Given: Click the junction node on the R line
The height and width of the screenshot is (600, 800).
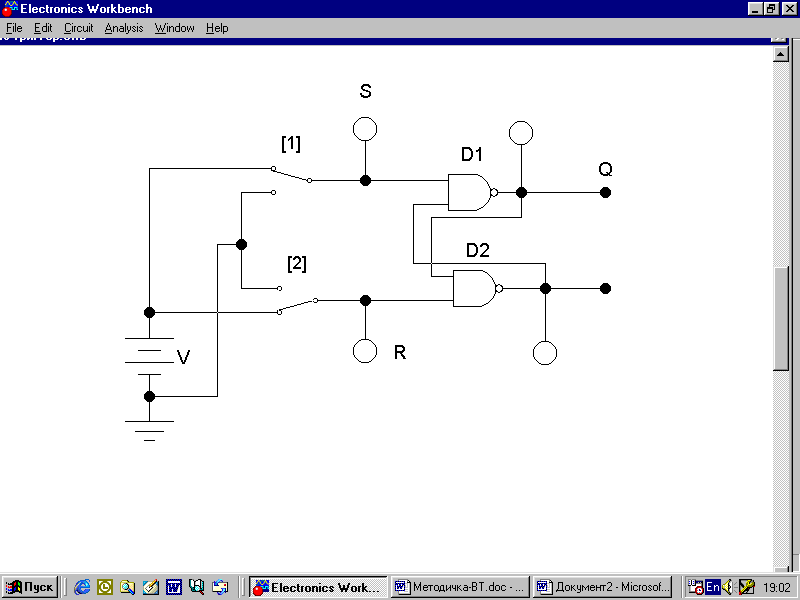Looking at the screenshot, I should [365, 301].
